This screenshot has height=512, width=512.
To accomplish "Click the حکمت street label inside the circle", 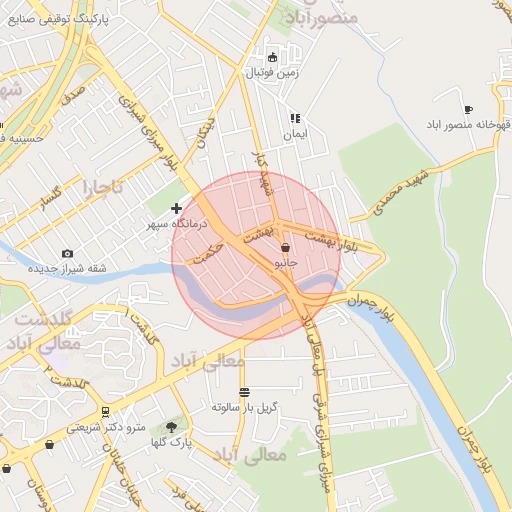I will click(208, 254).
